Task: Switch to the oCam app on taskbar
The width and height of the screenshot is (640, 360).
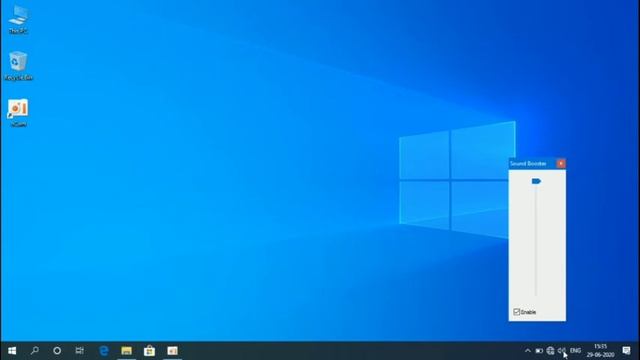Action: point(172,351)
